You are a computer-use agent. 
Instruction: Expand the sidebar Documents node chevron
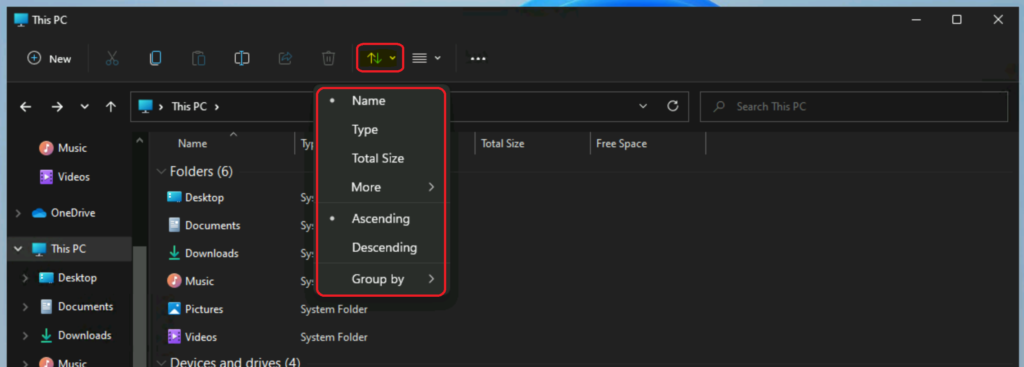[25, 307]
